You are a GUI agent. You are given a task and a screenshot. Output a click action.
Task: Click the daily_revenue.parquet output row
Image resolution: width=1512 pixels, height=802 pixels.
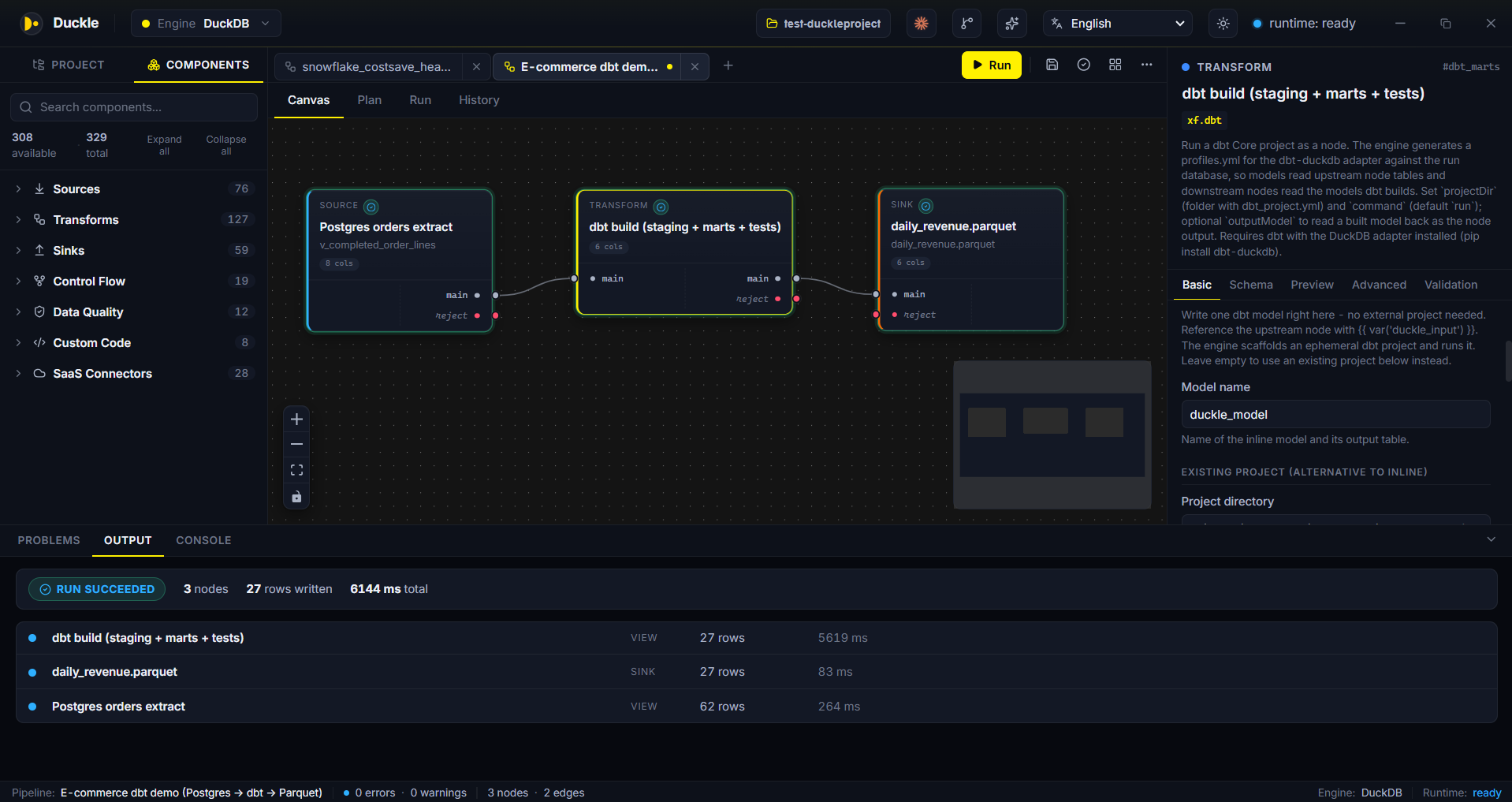(757, 672)
